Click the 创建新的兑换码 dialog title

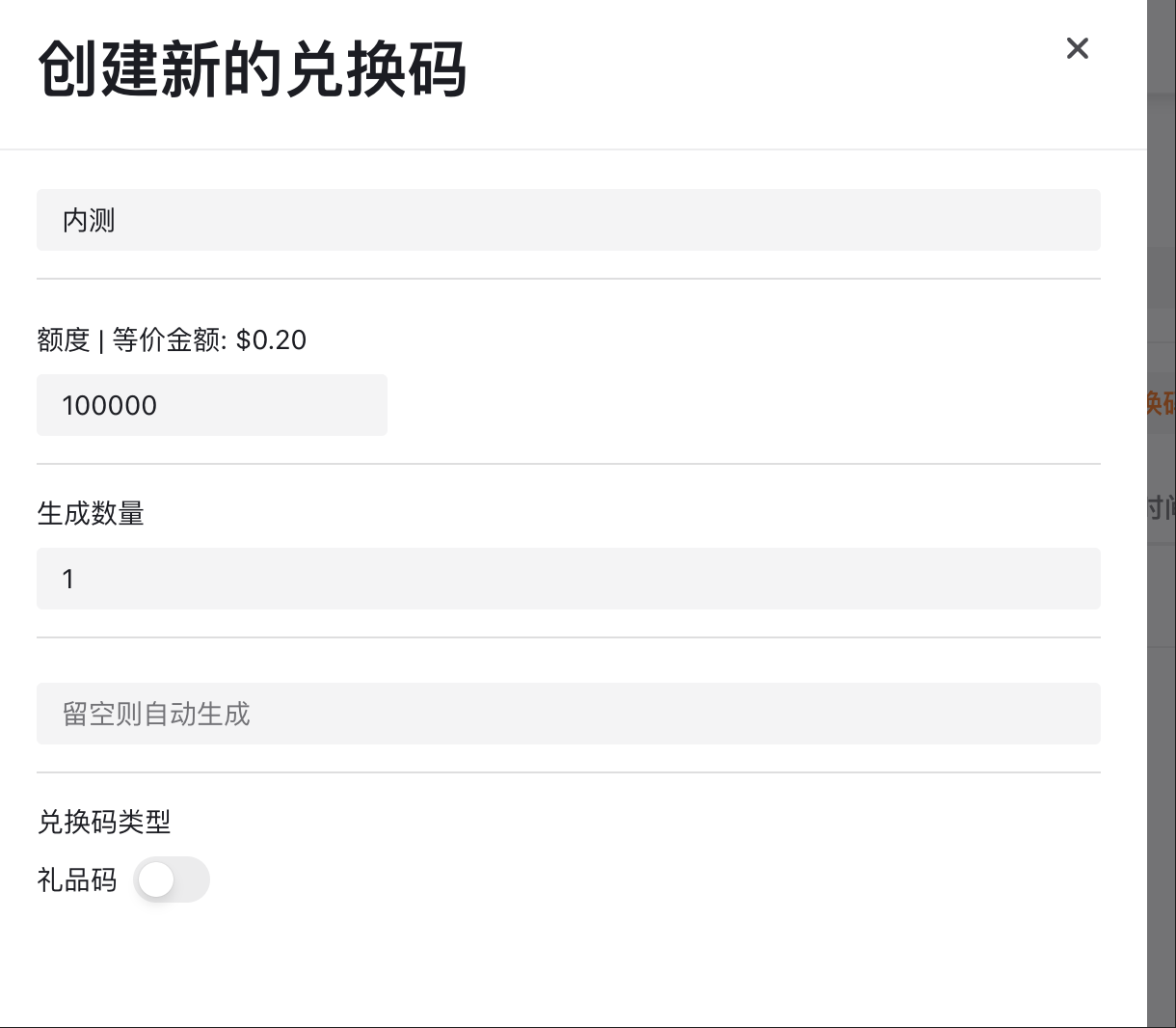253,69
